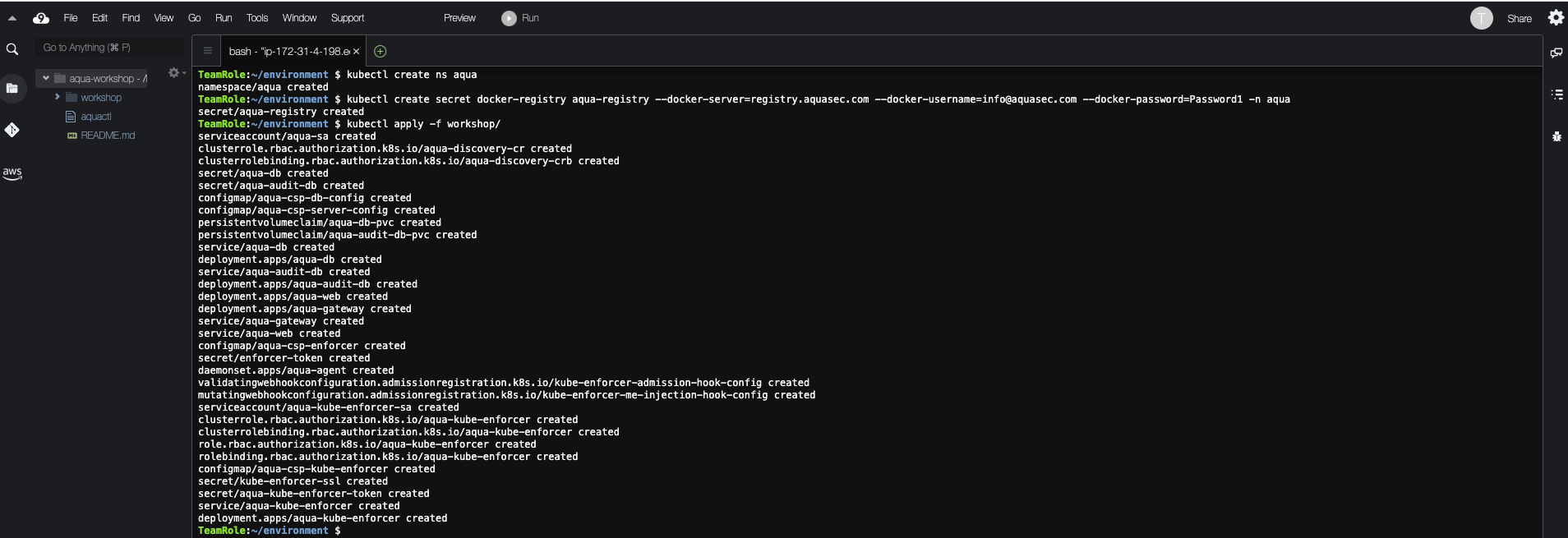The height and width of the screenshot is (538, 1568).
Task: Switch to the bash terminal tab
Action: [x=289, y=51]
